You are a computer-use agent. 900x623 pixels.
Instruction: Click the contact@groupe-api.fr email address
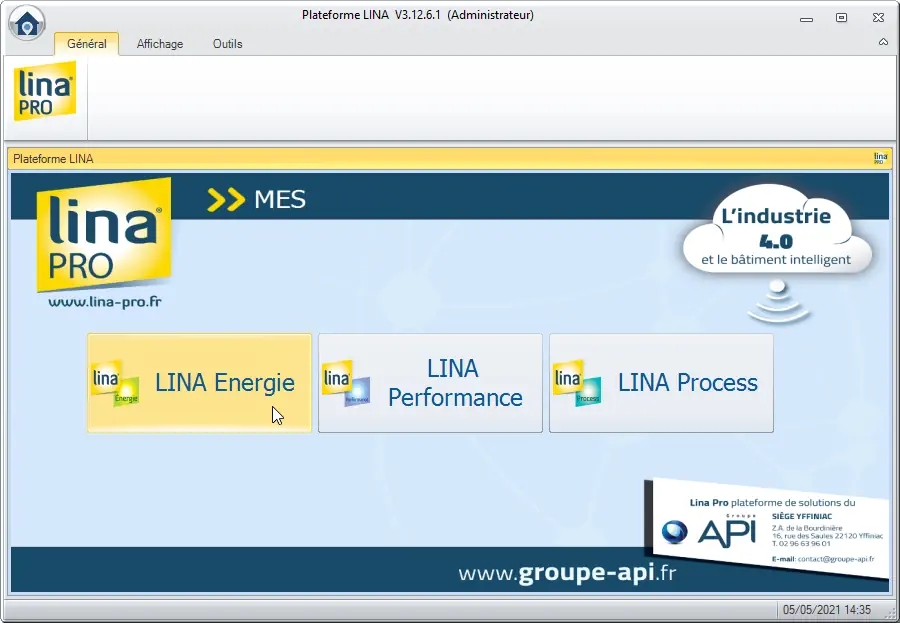pos(836,559)
